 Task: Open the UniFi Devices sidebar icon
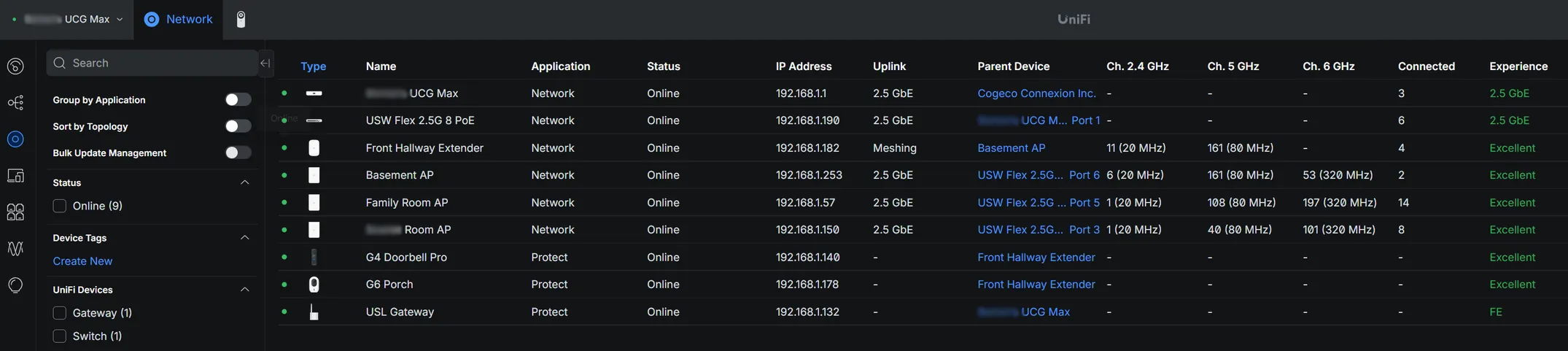point(15,139)
